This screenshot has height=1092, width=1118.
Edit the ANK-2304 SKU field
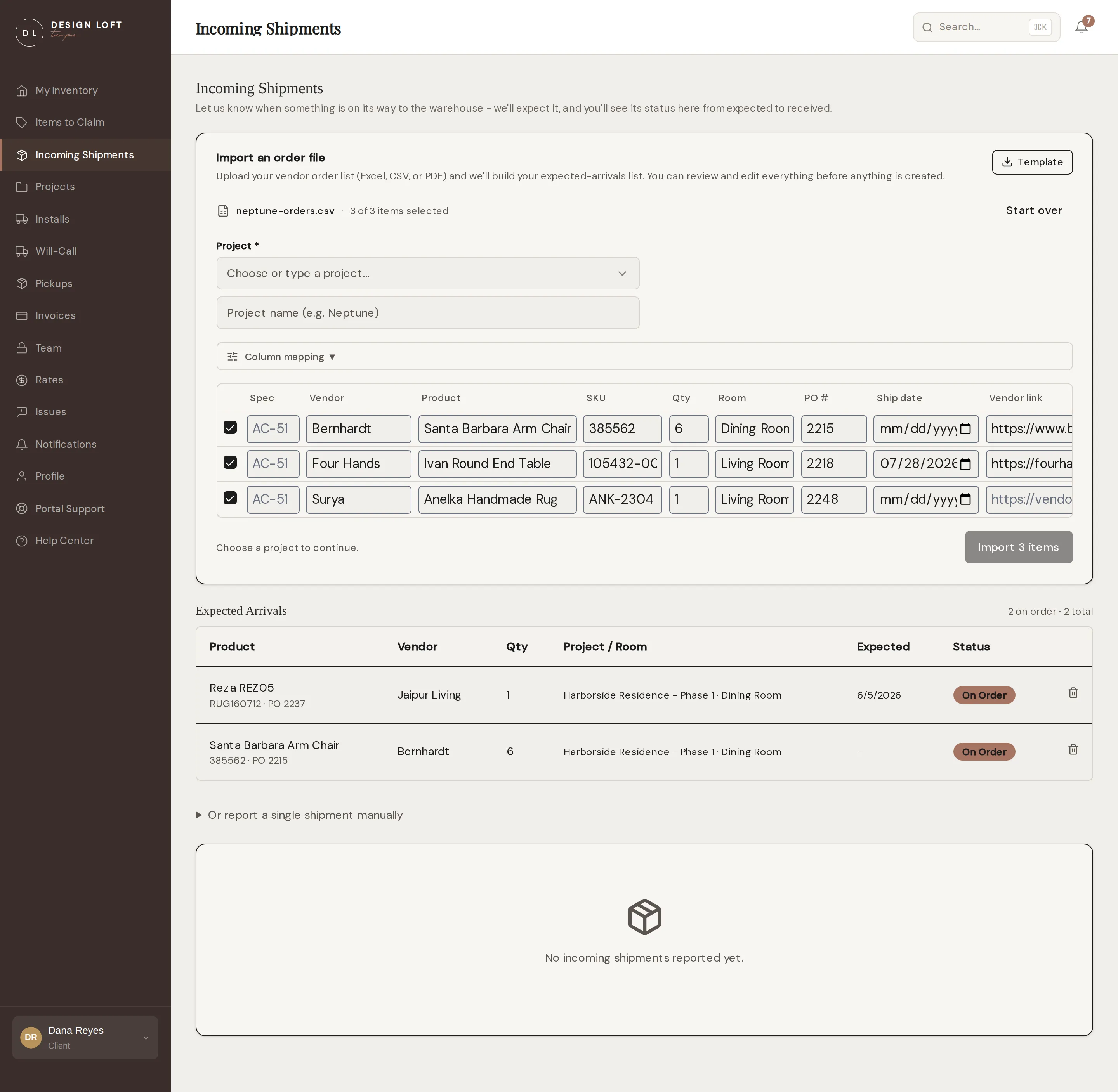click(x=622, y=499)
